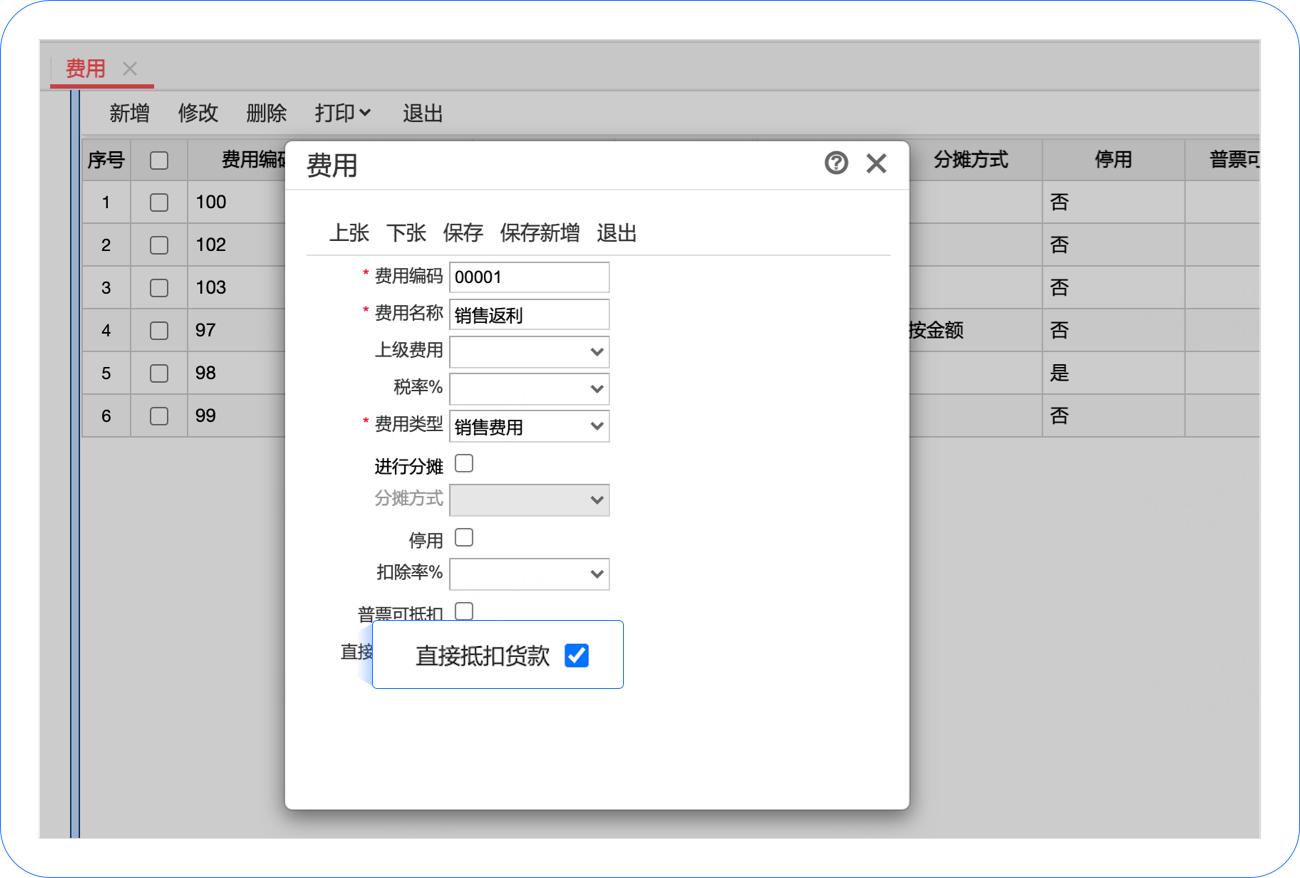Viewport: 1300px width, 878px height.
Task: Open the 上级费用 dropdown
Action: click(530, 352)
